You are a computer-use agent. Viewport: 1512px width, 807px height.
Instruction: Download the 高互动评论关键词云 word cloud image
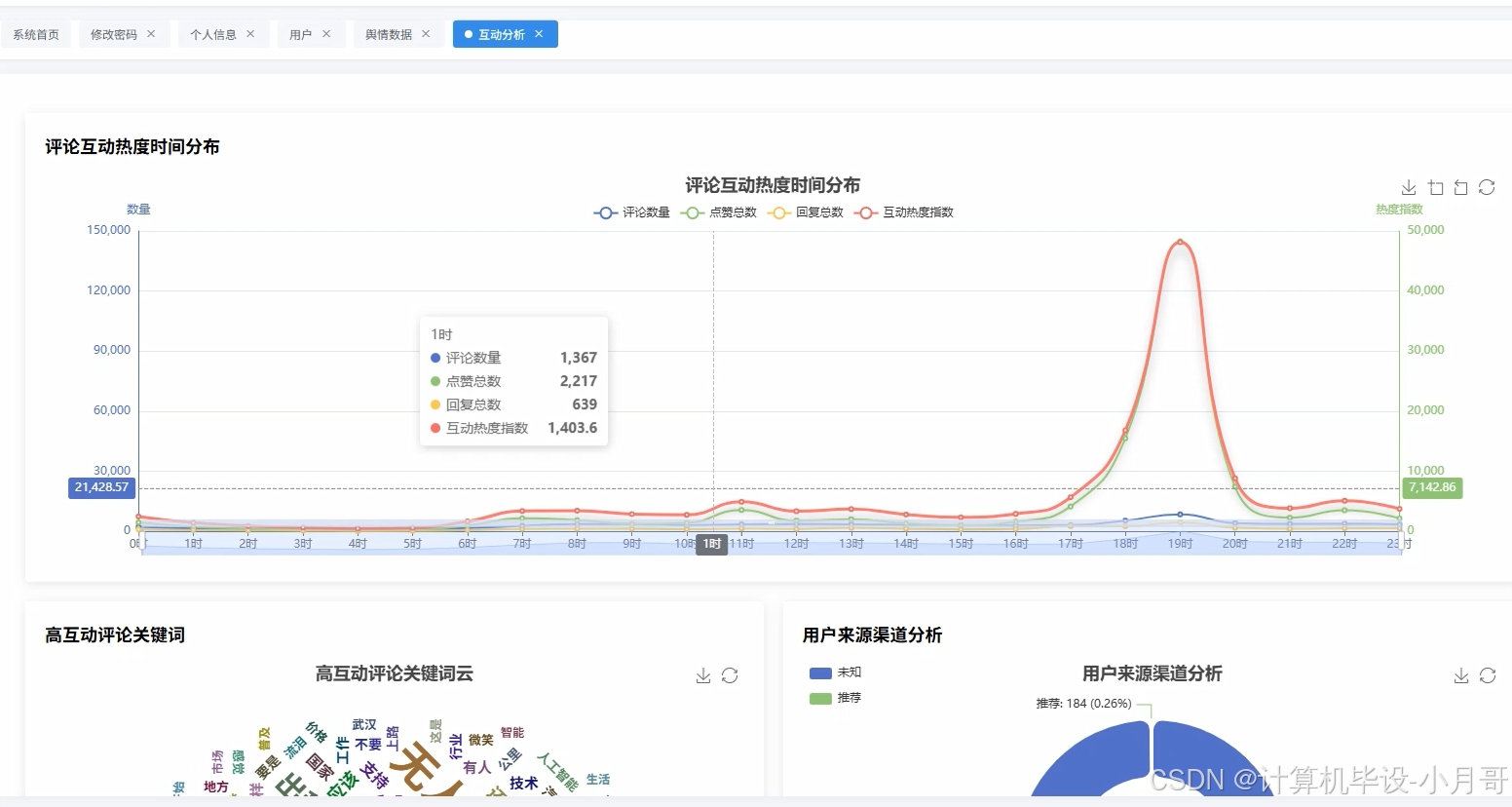pyautogui.click(x=702, y=674)
